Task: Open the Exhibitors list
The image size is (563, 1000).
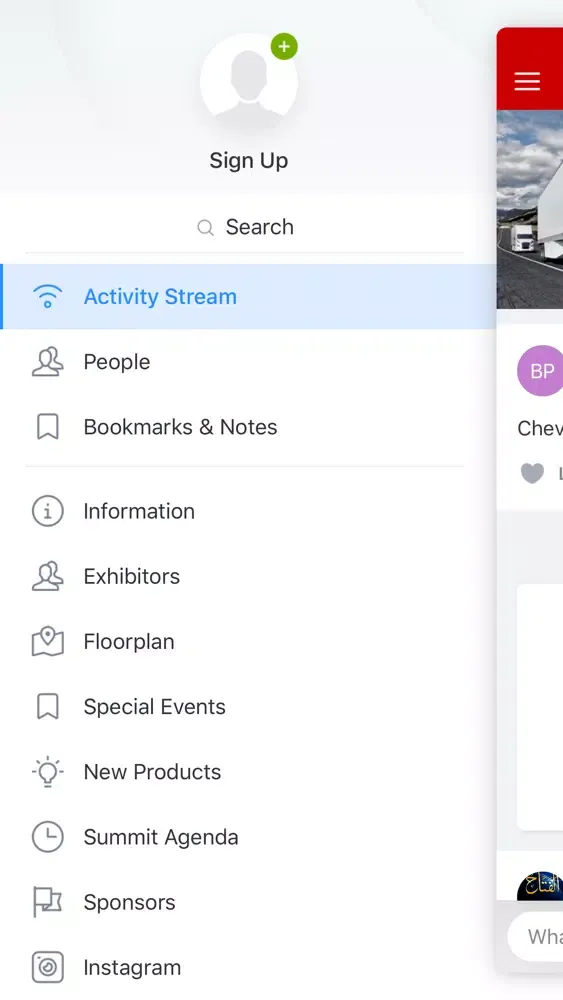Action: [248, 576]
